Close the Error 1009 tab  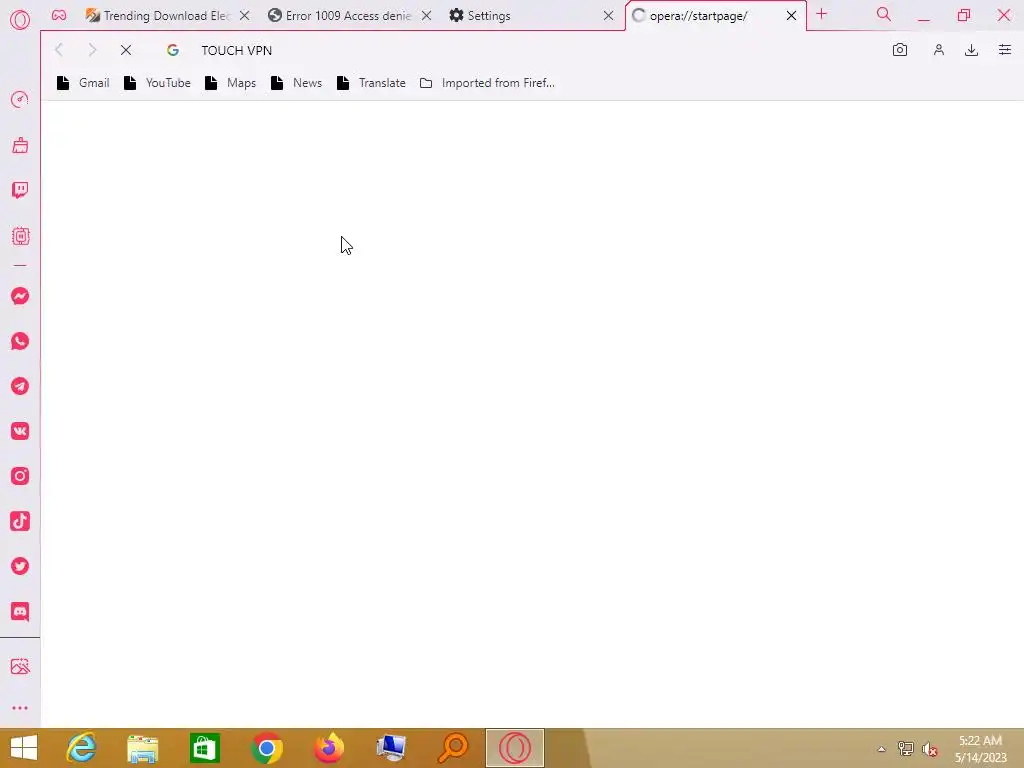(426, 16)
